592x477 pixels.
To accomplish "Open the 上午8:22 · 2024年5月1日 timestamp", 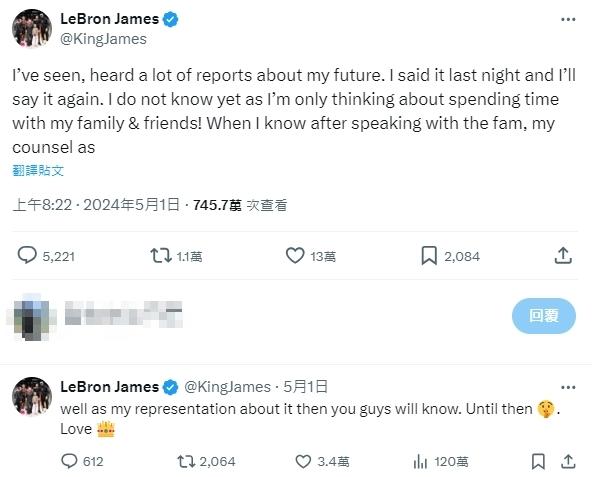I will (96, 205).
